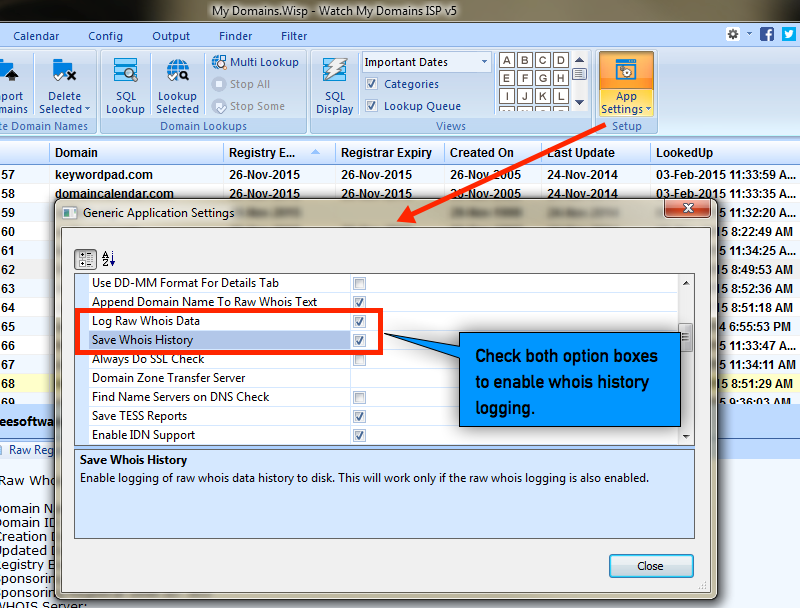
Task: Click settings list scroll down arrow
Action: (x=686, y=437)
